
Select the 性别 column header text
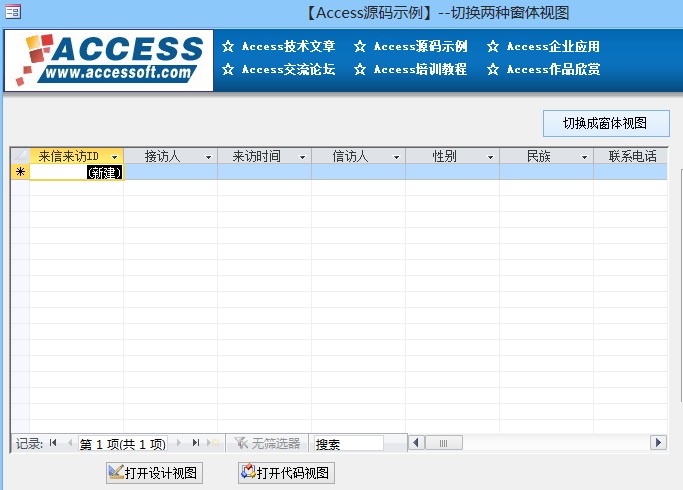[x=444, y=156]
